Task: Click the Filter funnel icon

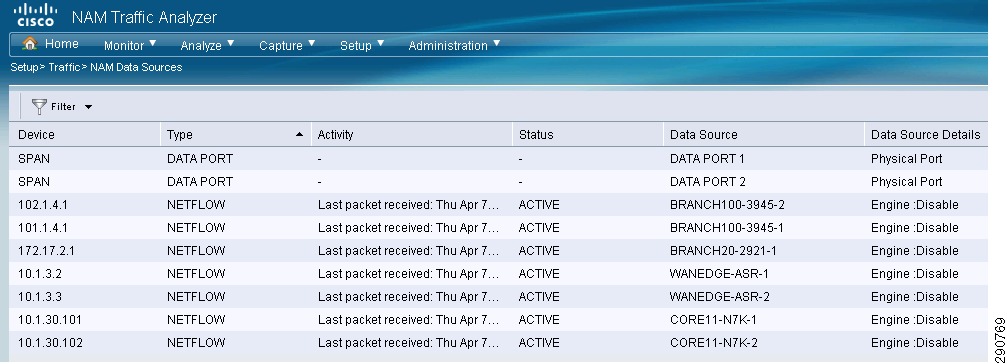Action: pyautogui.click(x=40, y=107)
